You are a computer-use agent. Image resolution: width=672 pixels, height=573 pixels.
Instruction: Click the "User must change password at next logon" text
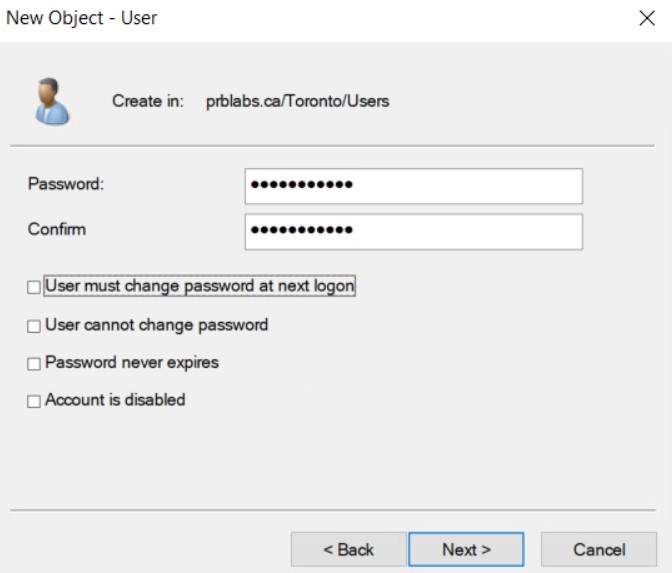coord(200,287)
